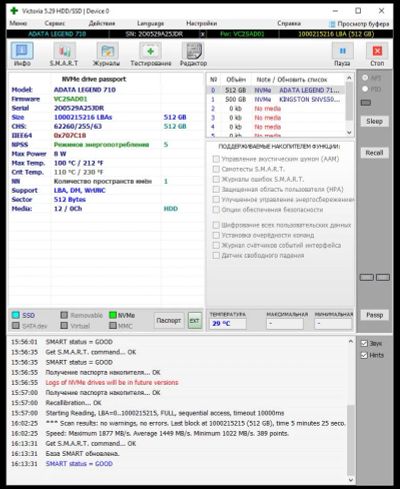Open the Инфо toolbar icon
The width and height of the screenshot is (400, 489).
(x=22, y=51)
